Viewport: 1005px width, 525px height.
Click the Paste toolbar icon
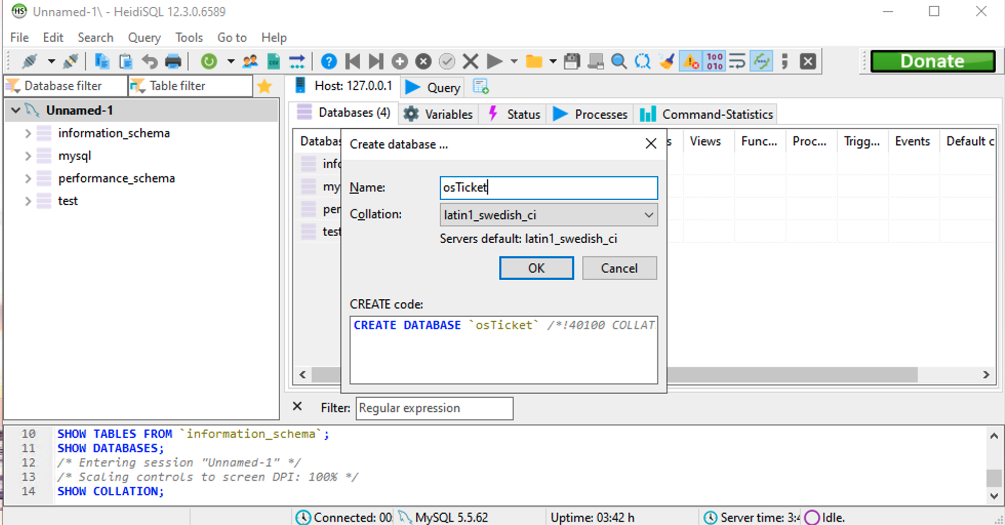point(126,62)
